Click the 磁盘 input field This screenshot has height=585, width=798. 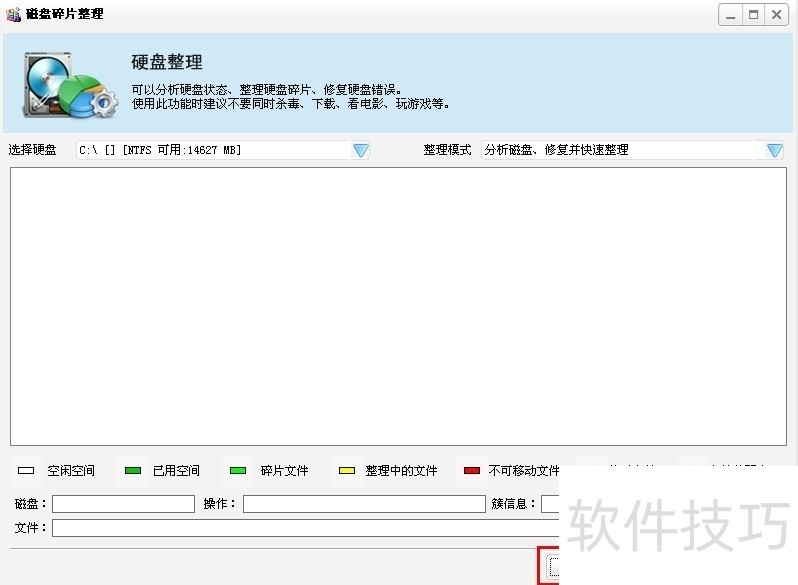pos(123,504)
